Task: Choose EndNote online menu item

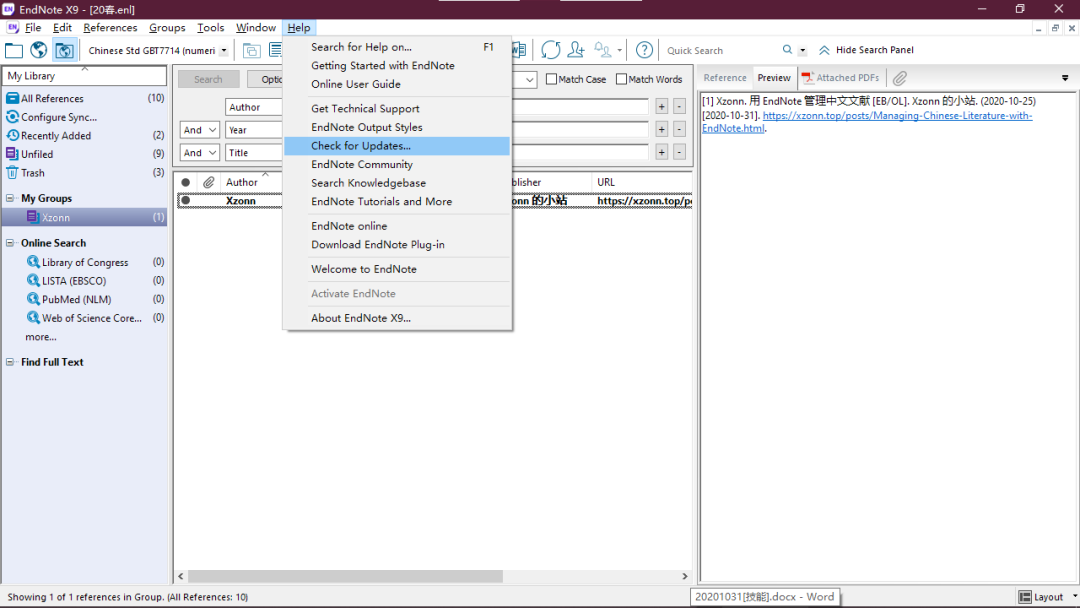Action: tap(397, 226)
